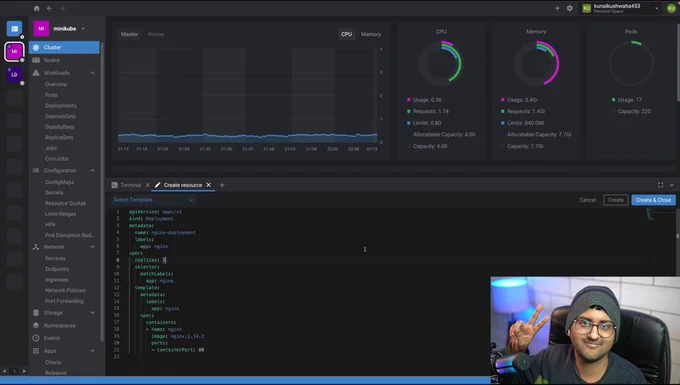Viewport: 680px width, 385px height.
Task: Collapse the Network section
Action: 92,247
